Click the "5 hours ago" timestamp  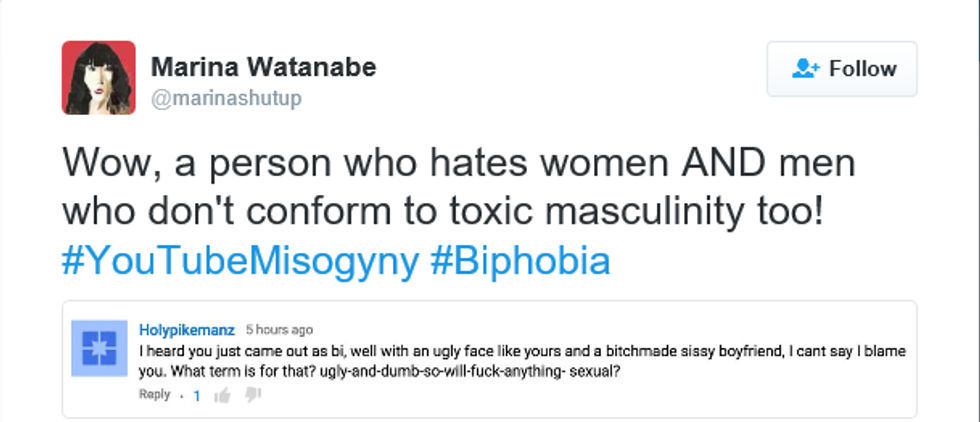[279, 330]
